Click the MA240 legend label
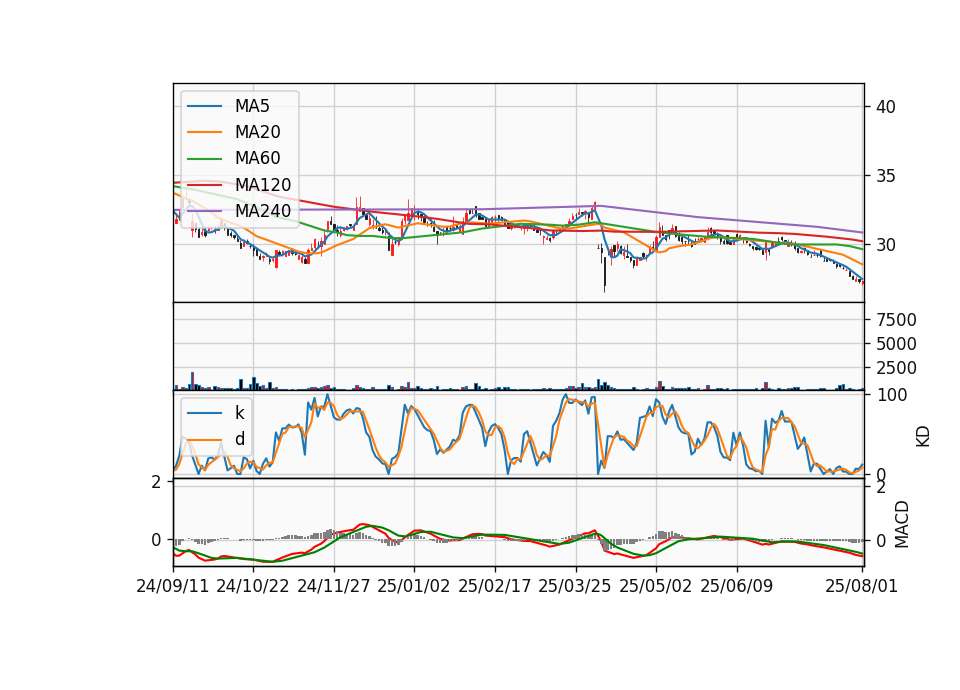The width and height of the screenshot is (960, 690). [x=263, y=211]
